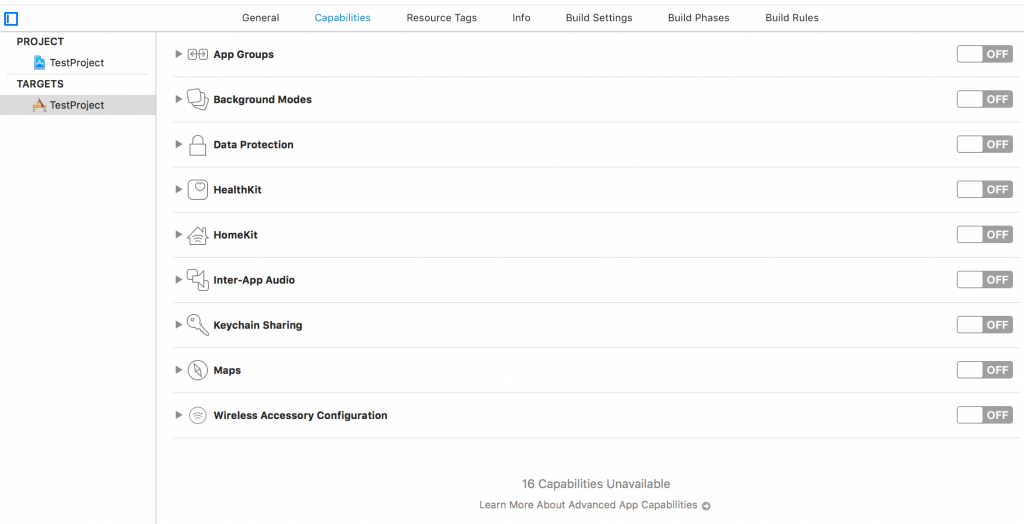Screen dimensions: 1024x524
Task: Click the Maps label
Action: 227,370
